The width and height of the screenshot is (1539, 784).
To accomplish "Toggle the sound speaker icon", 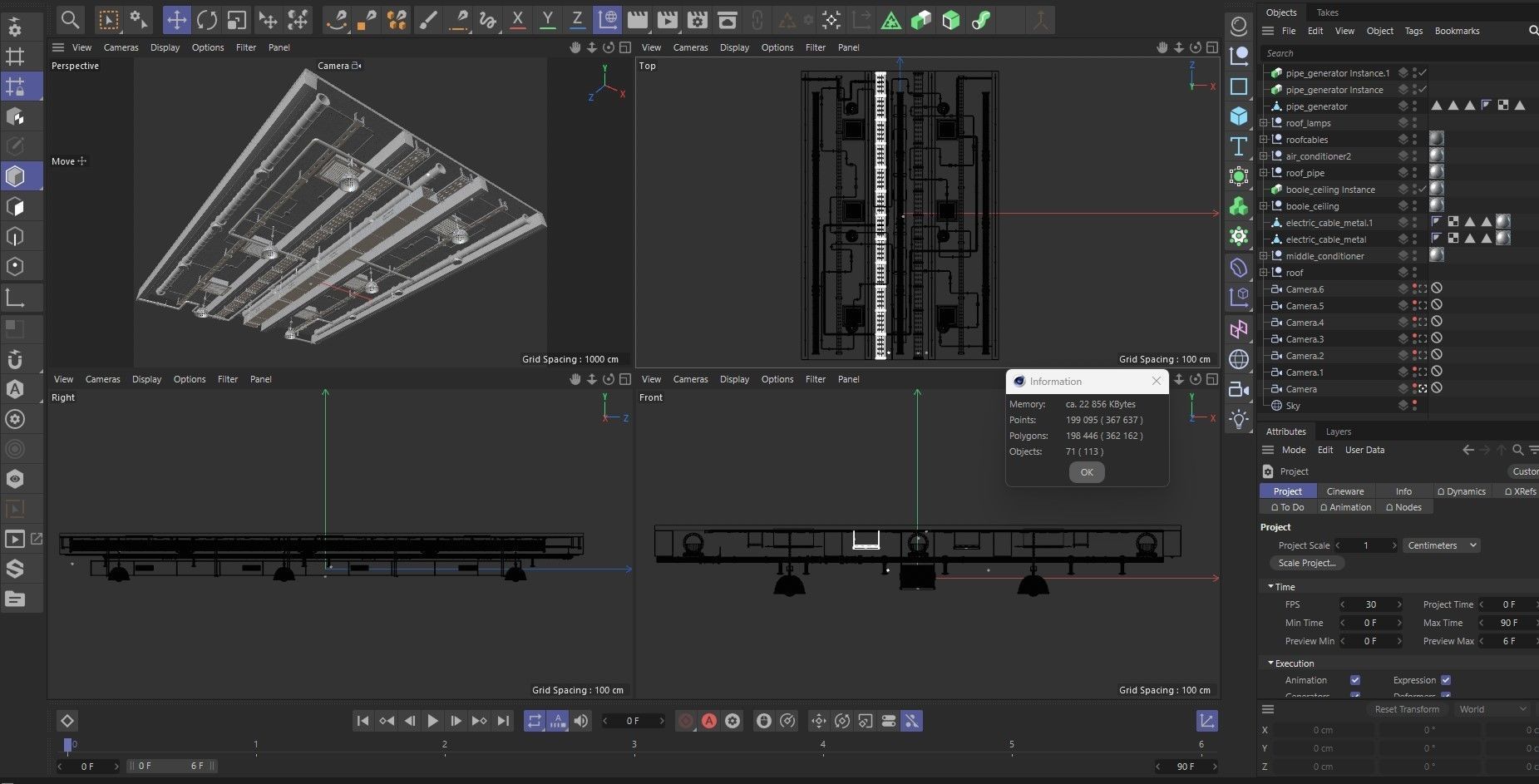I will pos(581,721).
